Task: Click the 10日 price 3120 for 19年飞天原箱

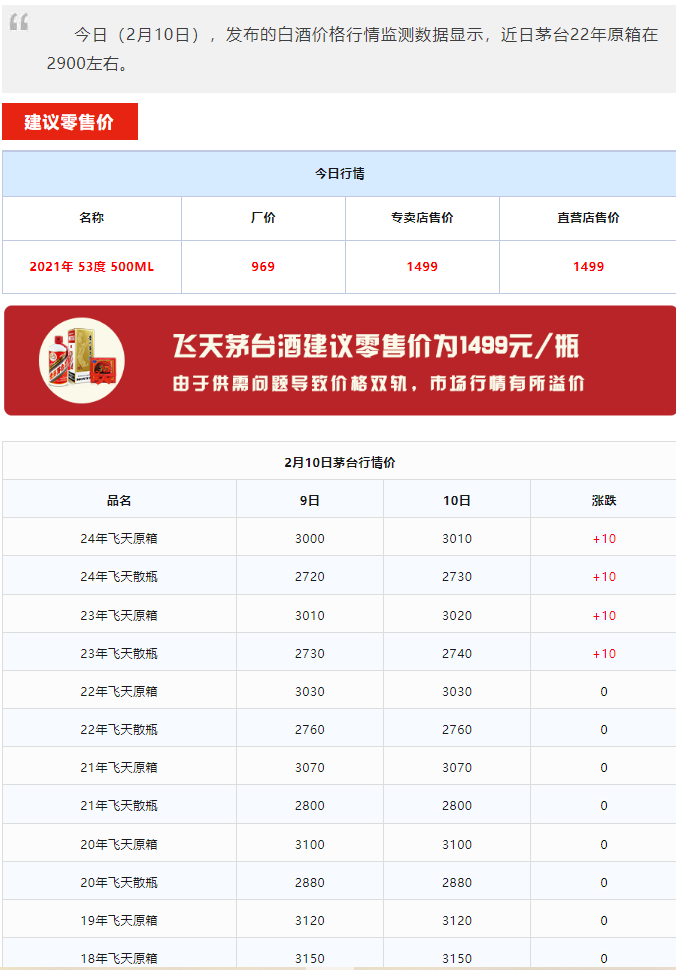Action: (456, 921)
